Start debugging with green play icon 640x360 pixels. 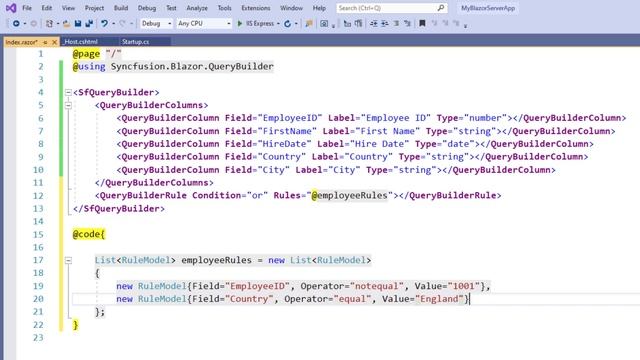point(240,24)
